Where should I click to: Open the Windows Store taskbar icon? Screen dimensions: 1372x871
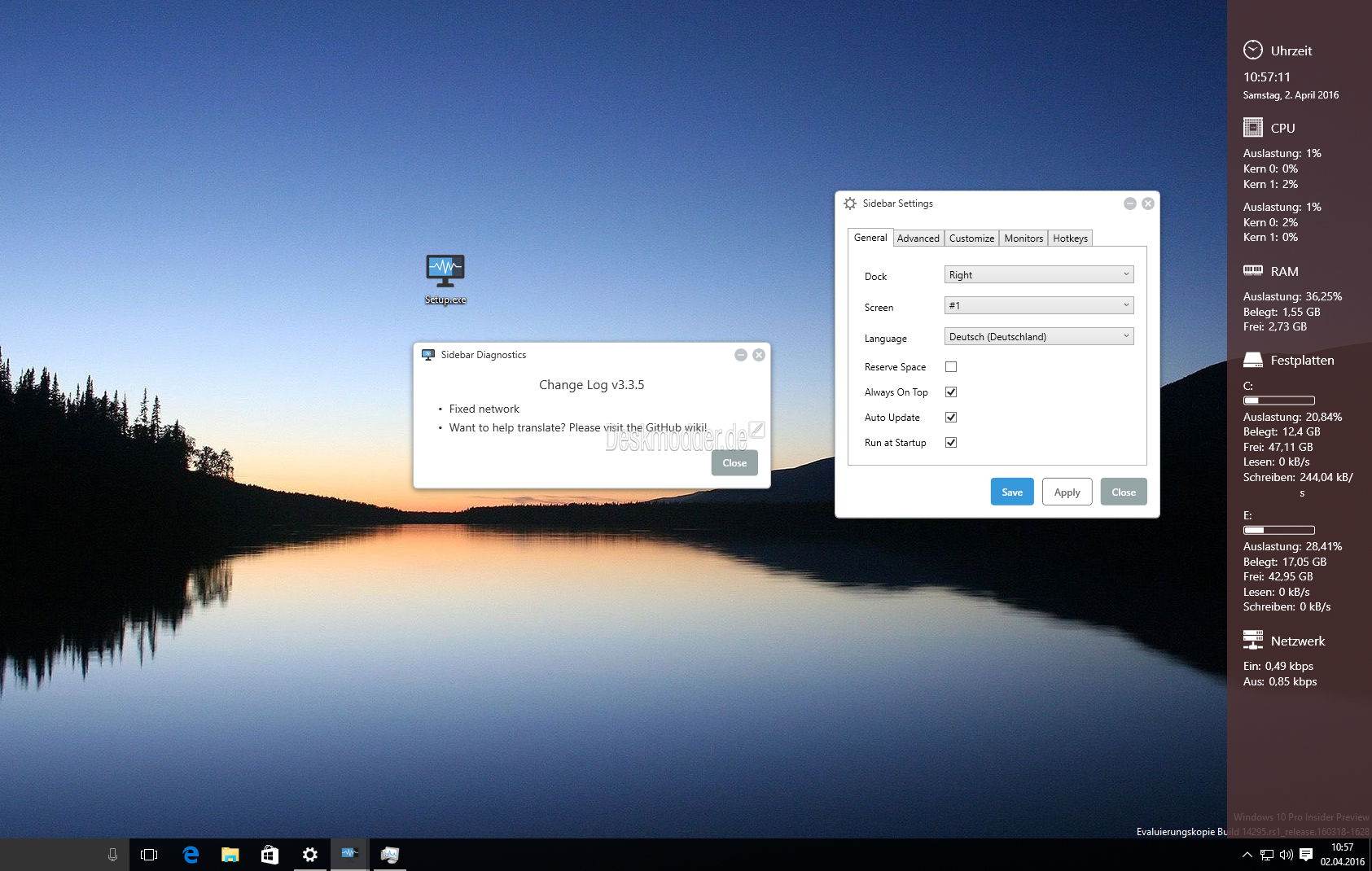pyautogui.click(x=270, y=855)
